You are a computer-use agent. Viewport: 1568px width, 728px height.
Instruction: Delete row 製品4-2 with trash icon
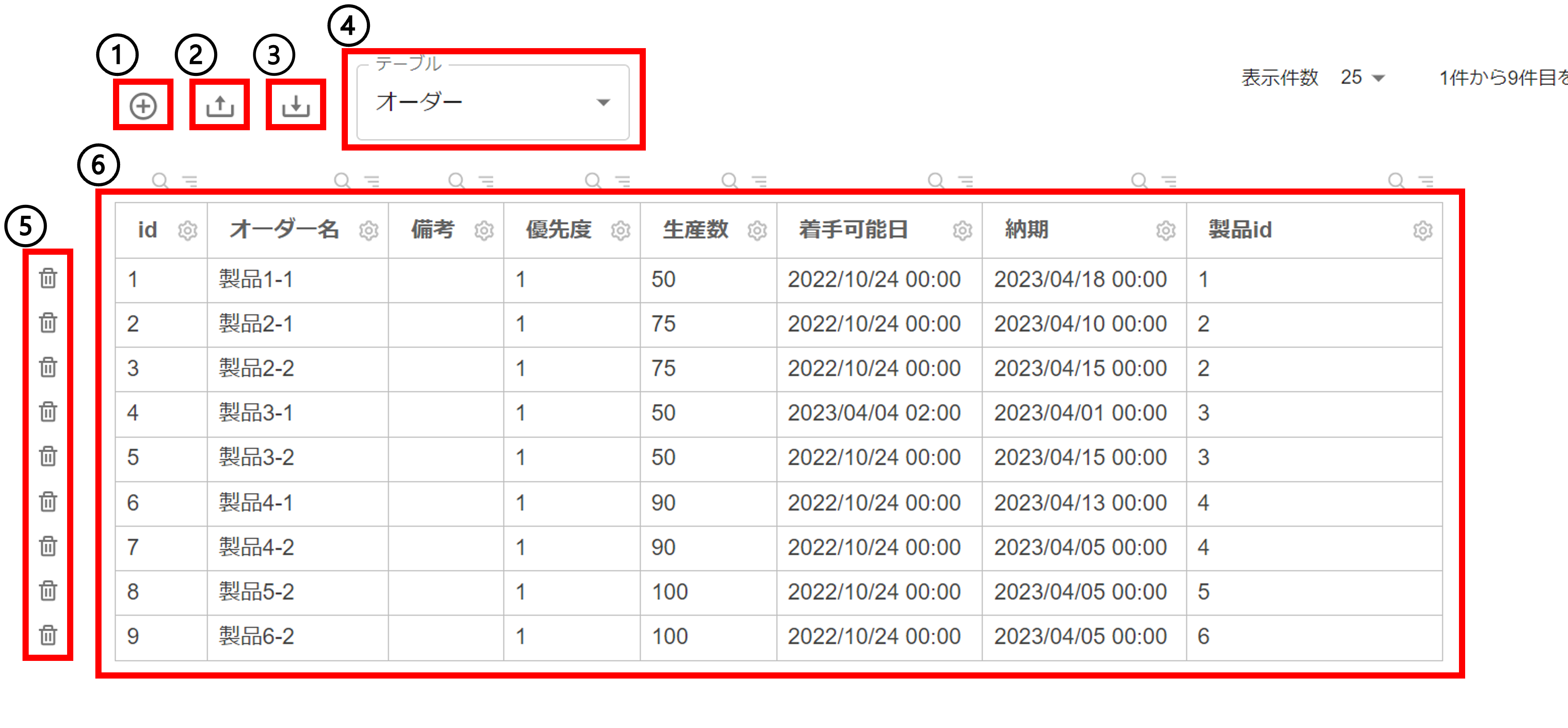click(48, 546)
